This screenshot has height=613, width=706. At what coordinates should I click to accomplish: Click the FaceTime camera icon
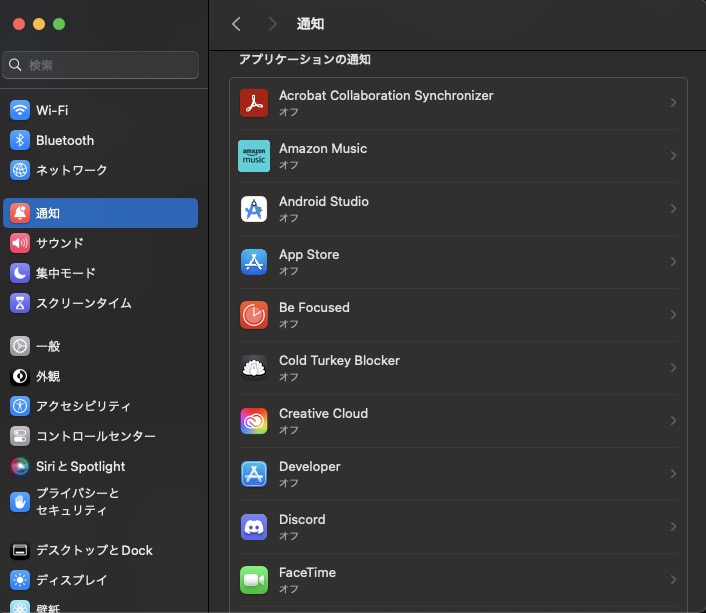[x=254, y=580]
